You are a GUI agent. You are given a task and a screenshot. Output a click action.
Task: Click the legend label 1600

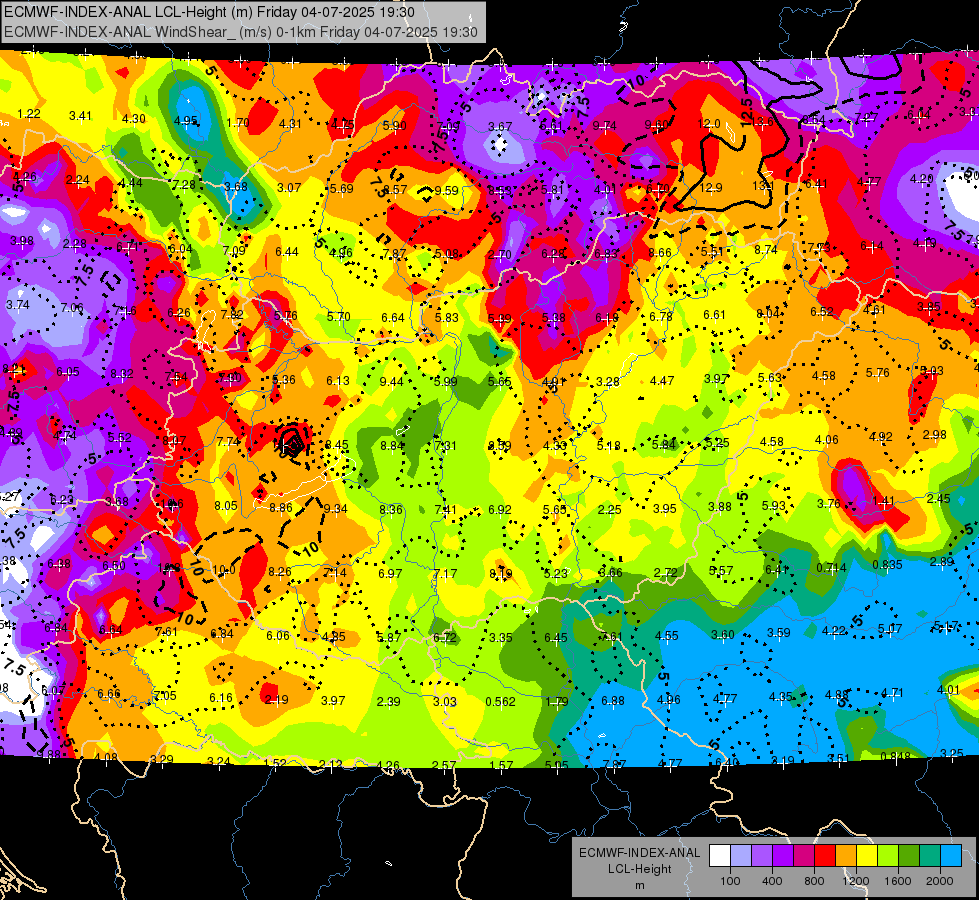point(898,881)
